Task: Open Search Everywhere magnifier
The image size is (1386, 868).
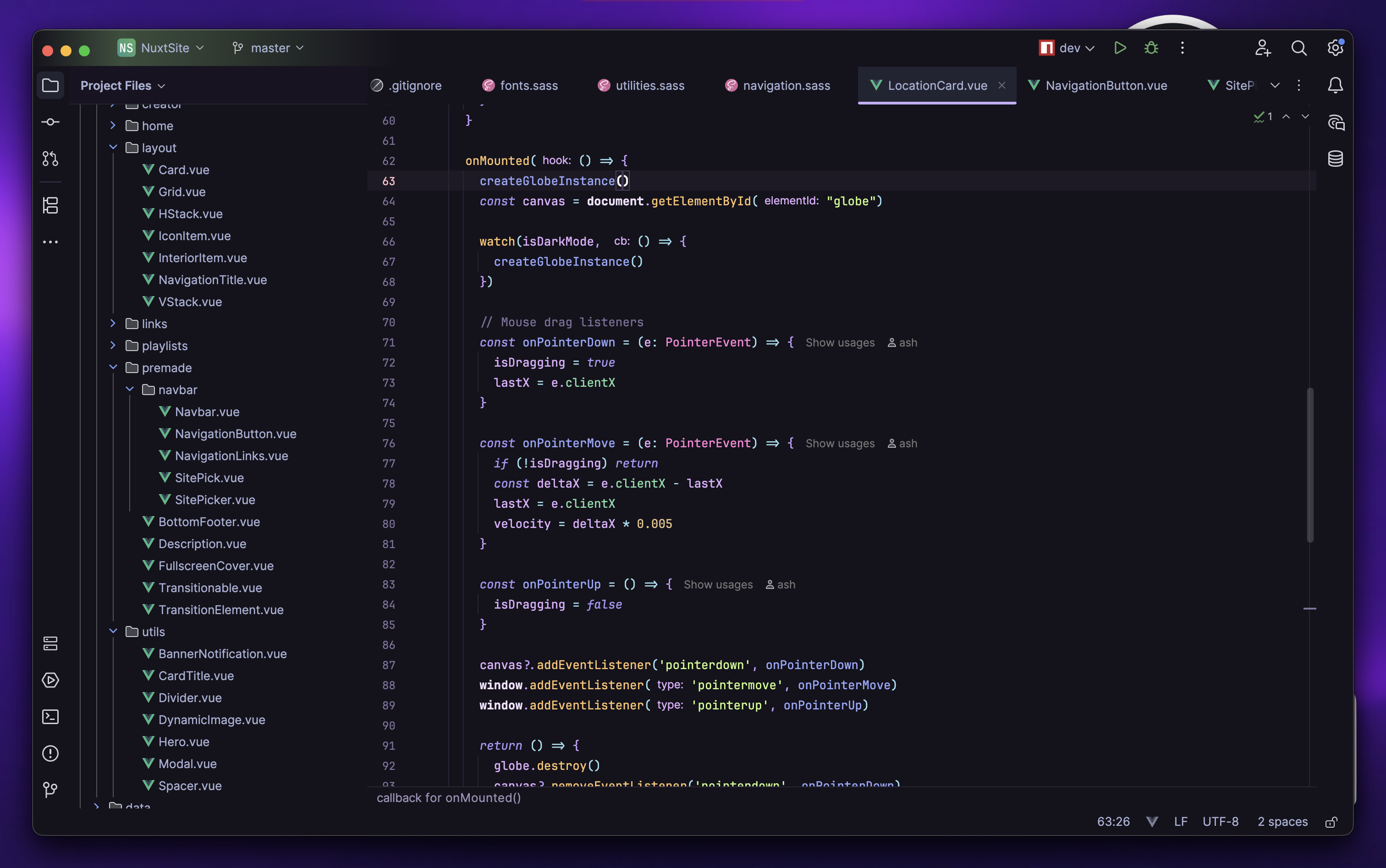Action: 1299,48
